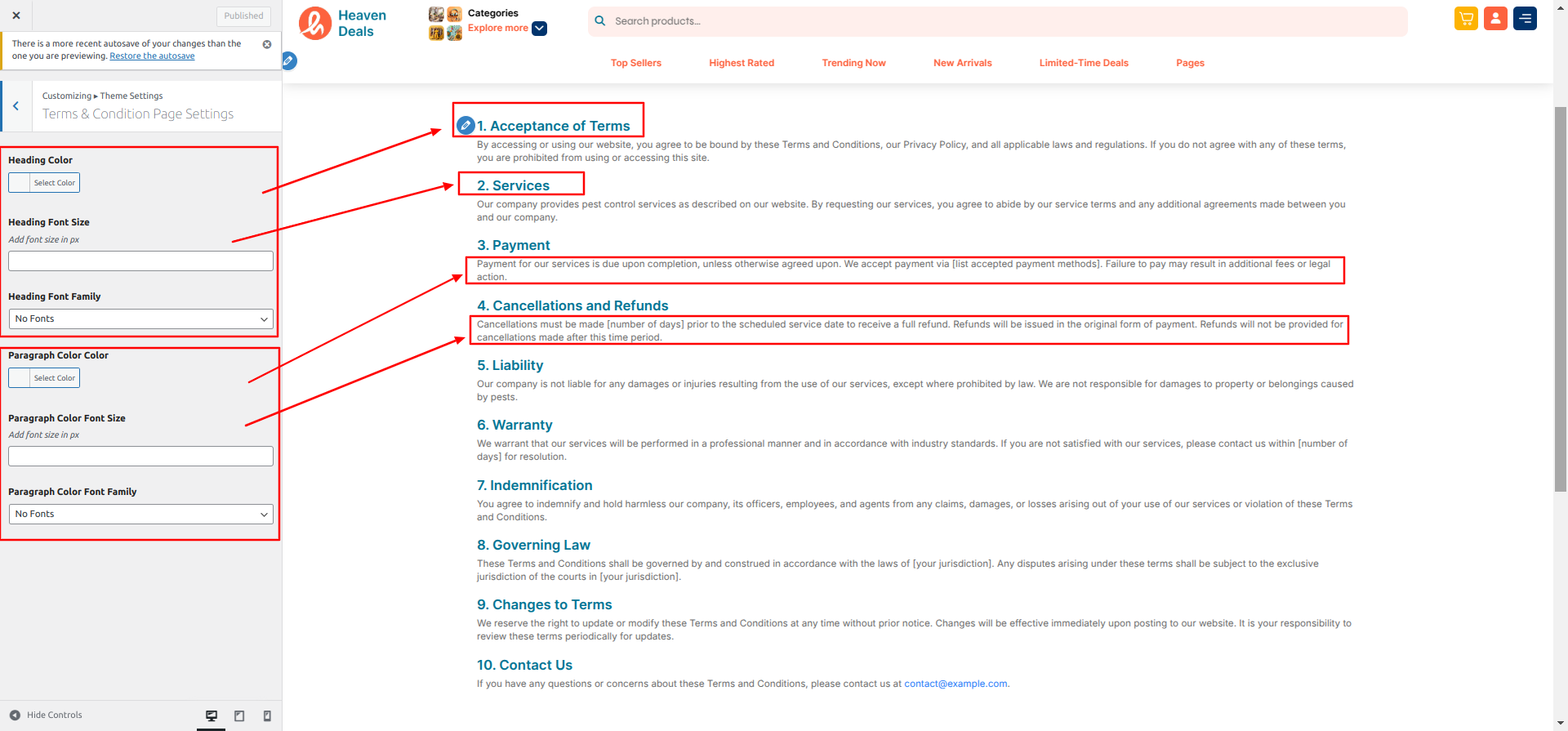Click the '10. Contact Us' heading

pos(525,666)
